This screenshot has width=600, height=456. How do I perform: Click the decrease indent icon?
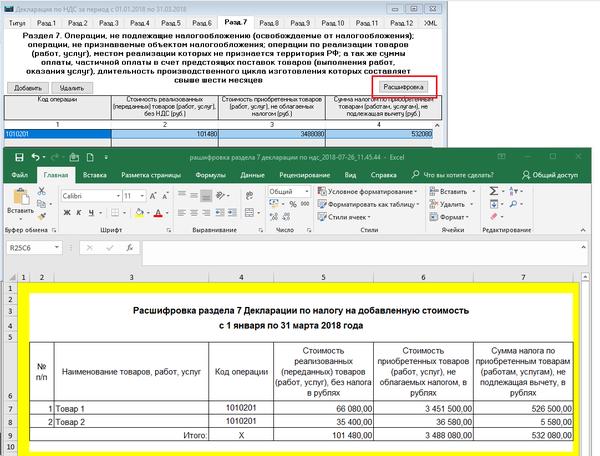click(220, 213)
